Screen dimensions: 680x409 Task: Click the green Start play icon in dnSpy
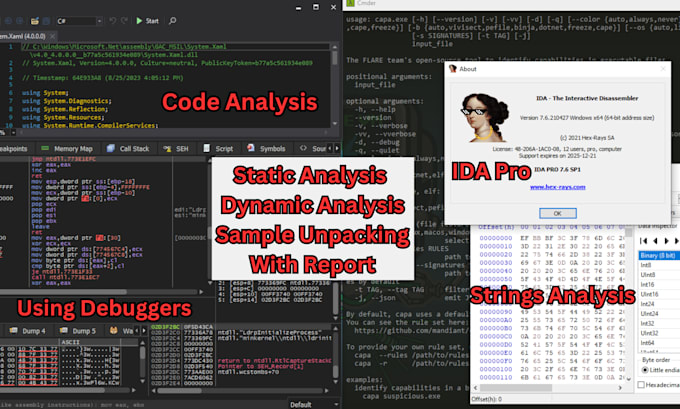(139, 20)
